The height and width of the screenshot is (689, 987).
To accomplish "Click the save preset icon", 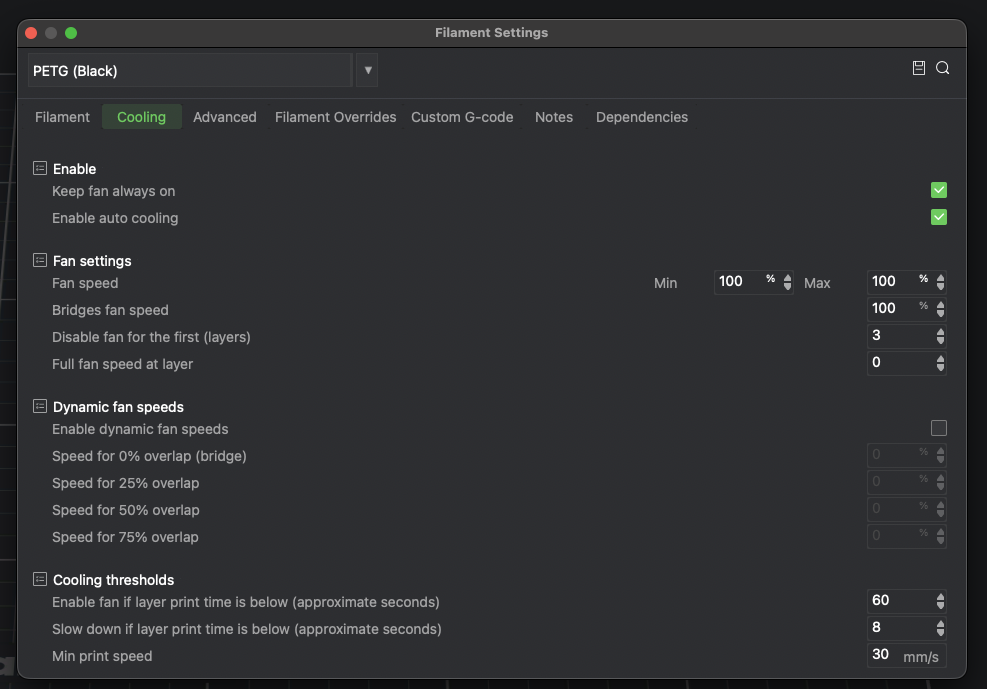I will 918,68.
